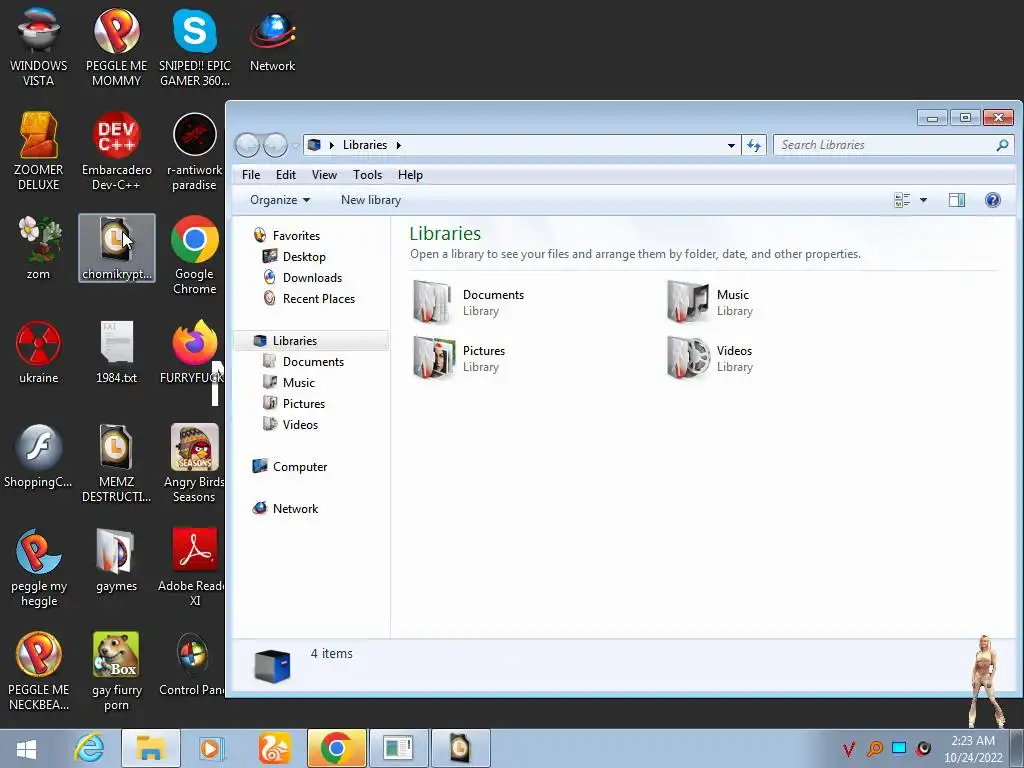This screenshot has width=1024, height=768.
Task: Select peggle my heggle desktop icon
Action: coord(39,567)
